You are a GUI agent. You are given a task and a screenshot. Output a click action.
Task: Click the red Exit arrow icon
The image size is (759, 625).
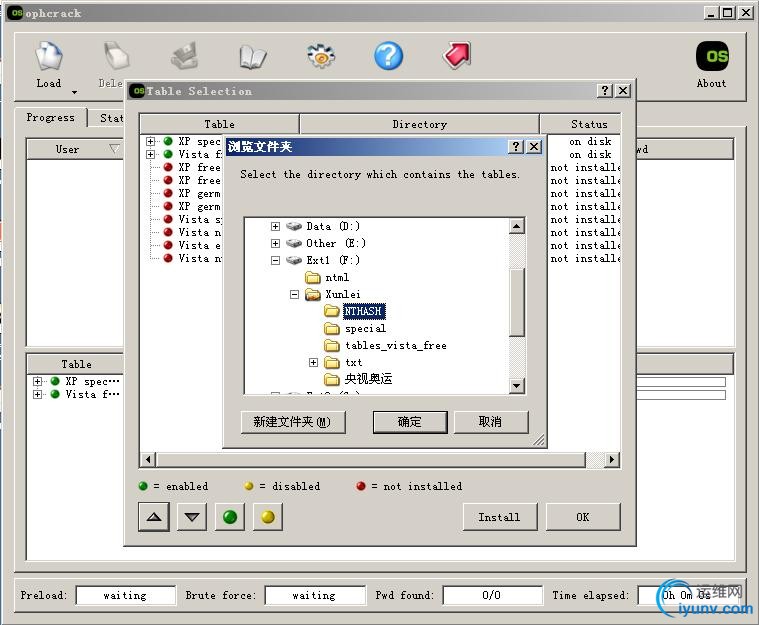click(456, 55)
